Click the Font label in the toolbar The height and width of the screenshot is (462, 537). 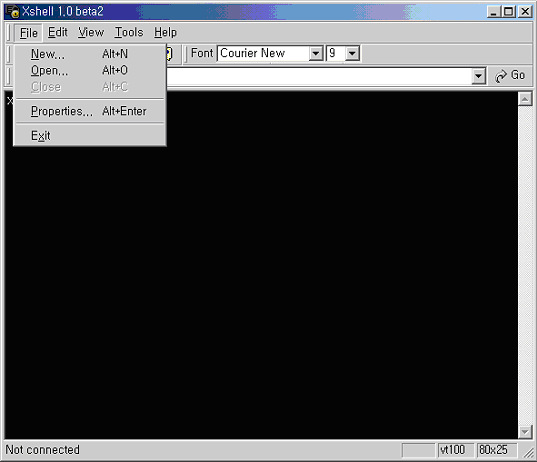point(202,53)
